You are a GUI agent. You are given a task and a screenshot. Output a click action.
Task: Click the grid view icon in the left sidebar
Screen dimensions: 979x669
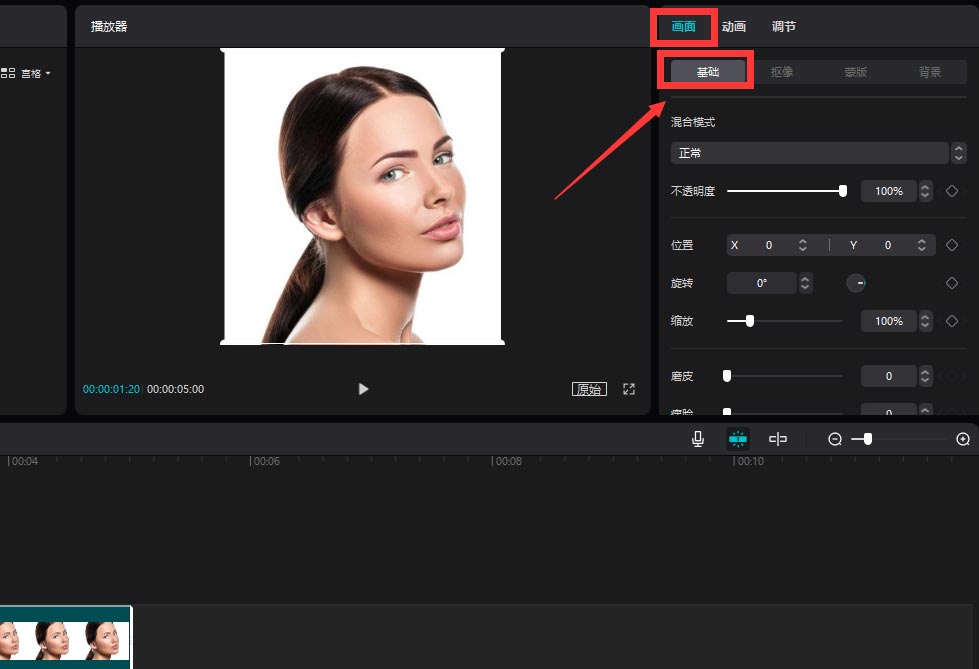[x=8, y=72]
